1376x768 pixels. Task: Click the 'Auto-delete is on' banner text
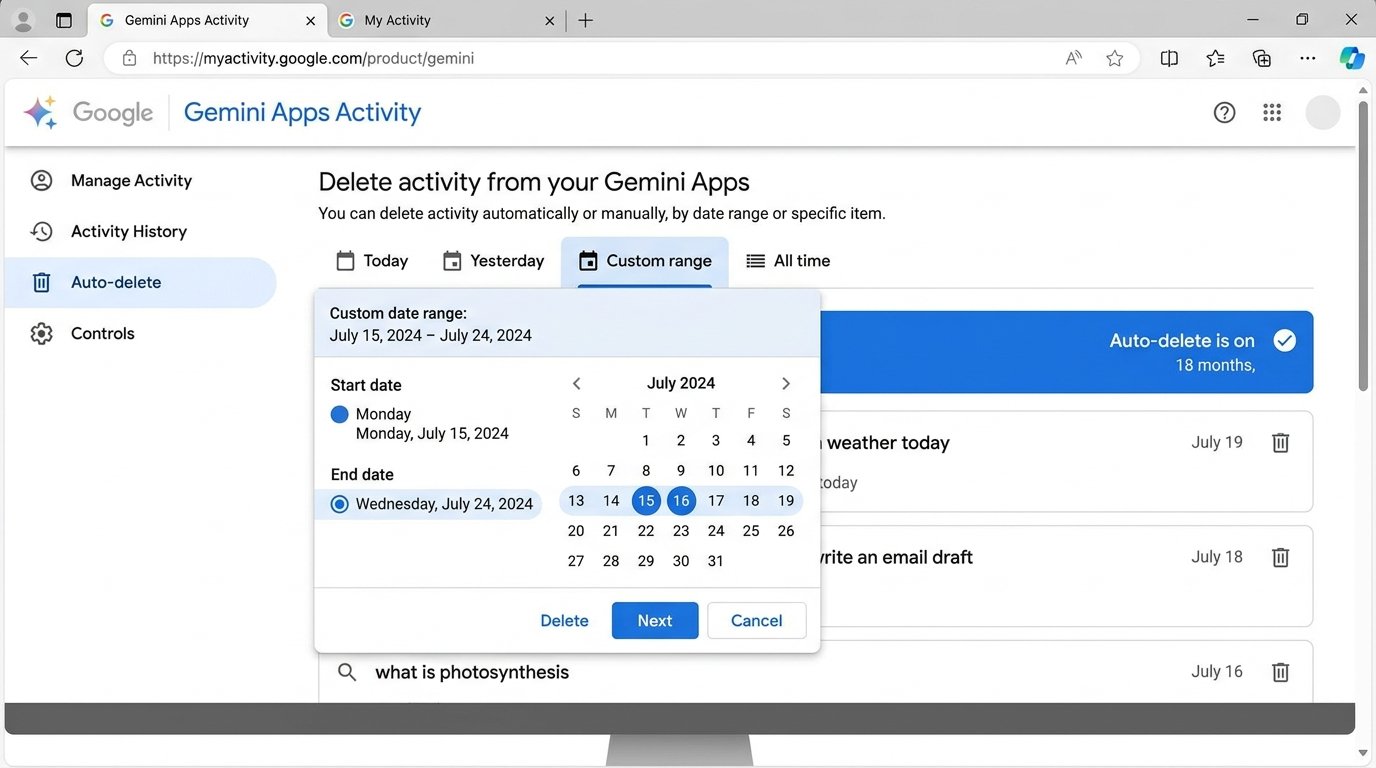[1182, 341]
